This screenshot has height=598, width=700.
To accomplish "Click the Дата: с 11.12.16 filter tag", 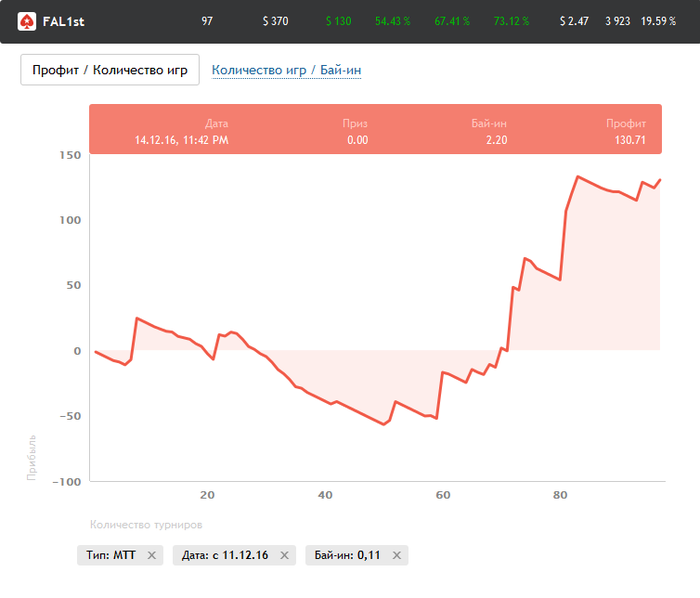I will [234, 555].
